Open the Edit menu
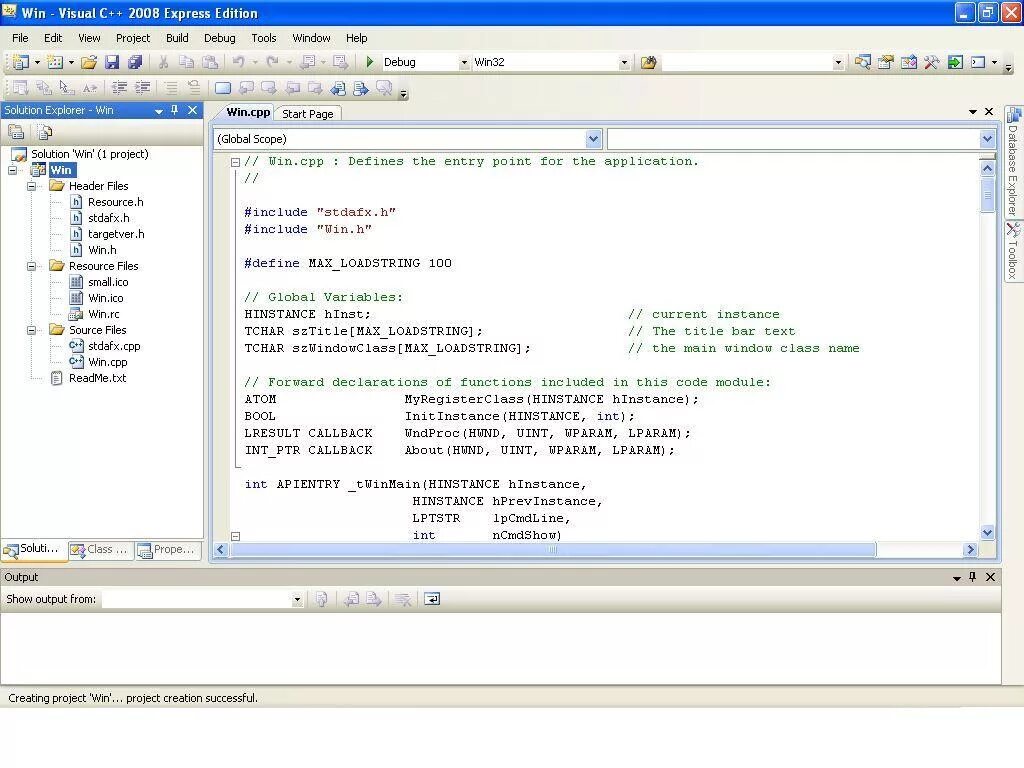The image size is (1024, 768). pos(53,38)
